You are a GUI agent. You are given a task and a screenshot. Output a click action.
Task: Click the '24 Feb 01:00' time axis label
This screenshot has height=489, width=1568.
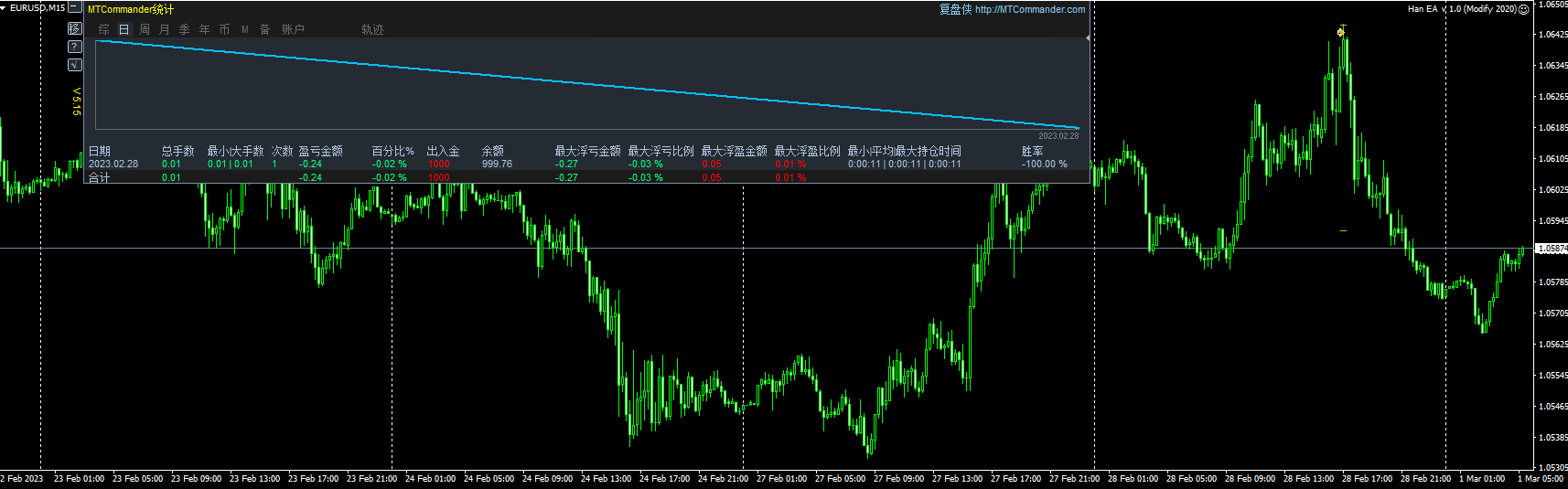pyautogui.click(x=431, y=479)
